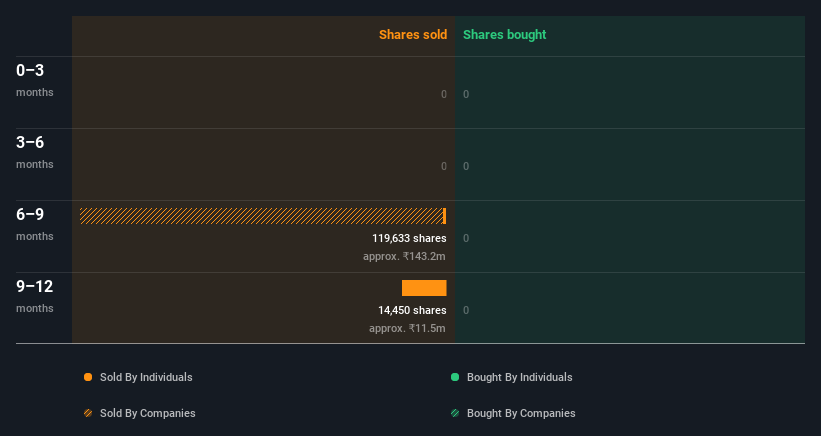
Task: Click the hatched Bought By Companies legend icon
Action: pyautogui.click(x=455, y=413)
